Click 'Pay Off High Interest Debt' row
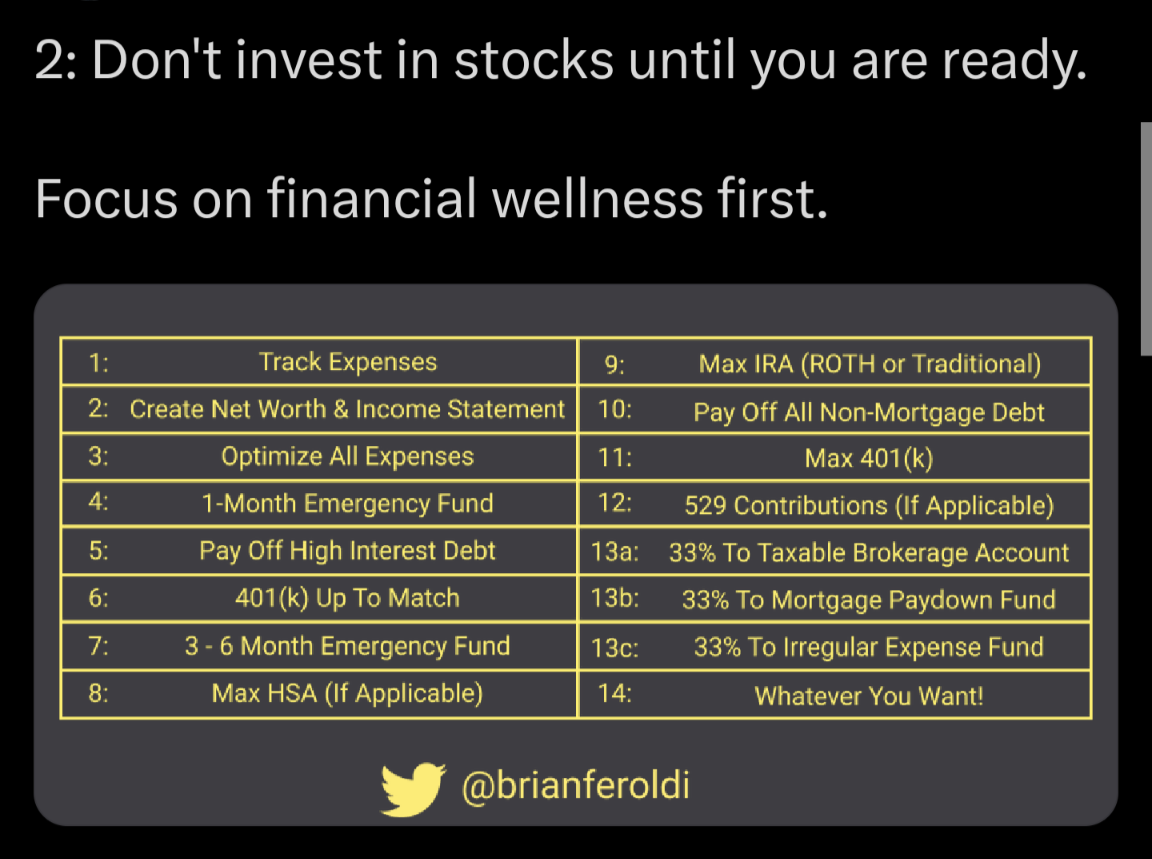 [x=347, y=551]
